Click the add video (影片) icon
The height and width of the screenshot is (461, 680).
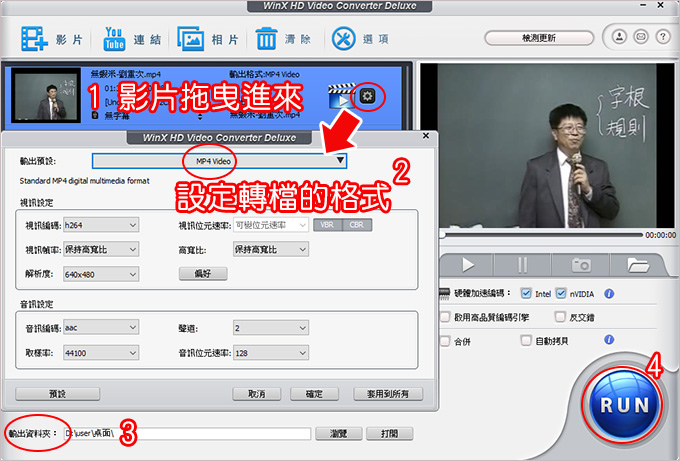click(34, 39)
